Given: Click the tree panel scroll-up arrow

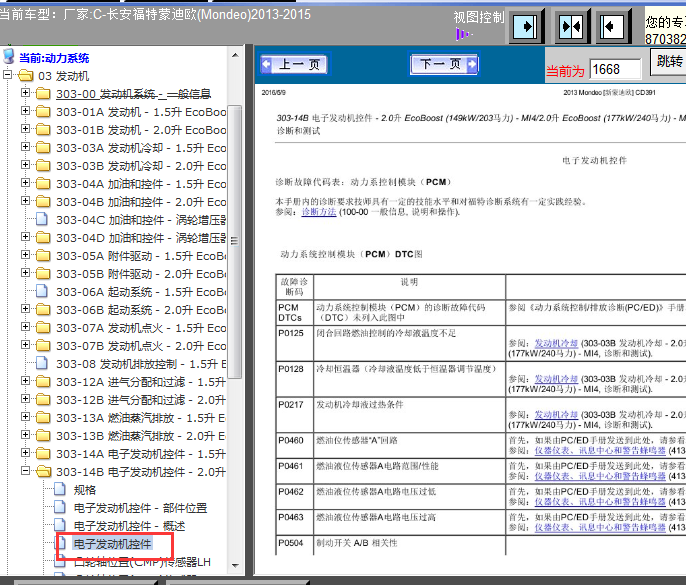Looking at the screenshot, I should click(235, 55).
